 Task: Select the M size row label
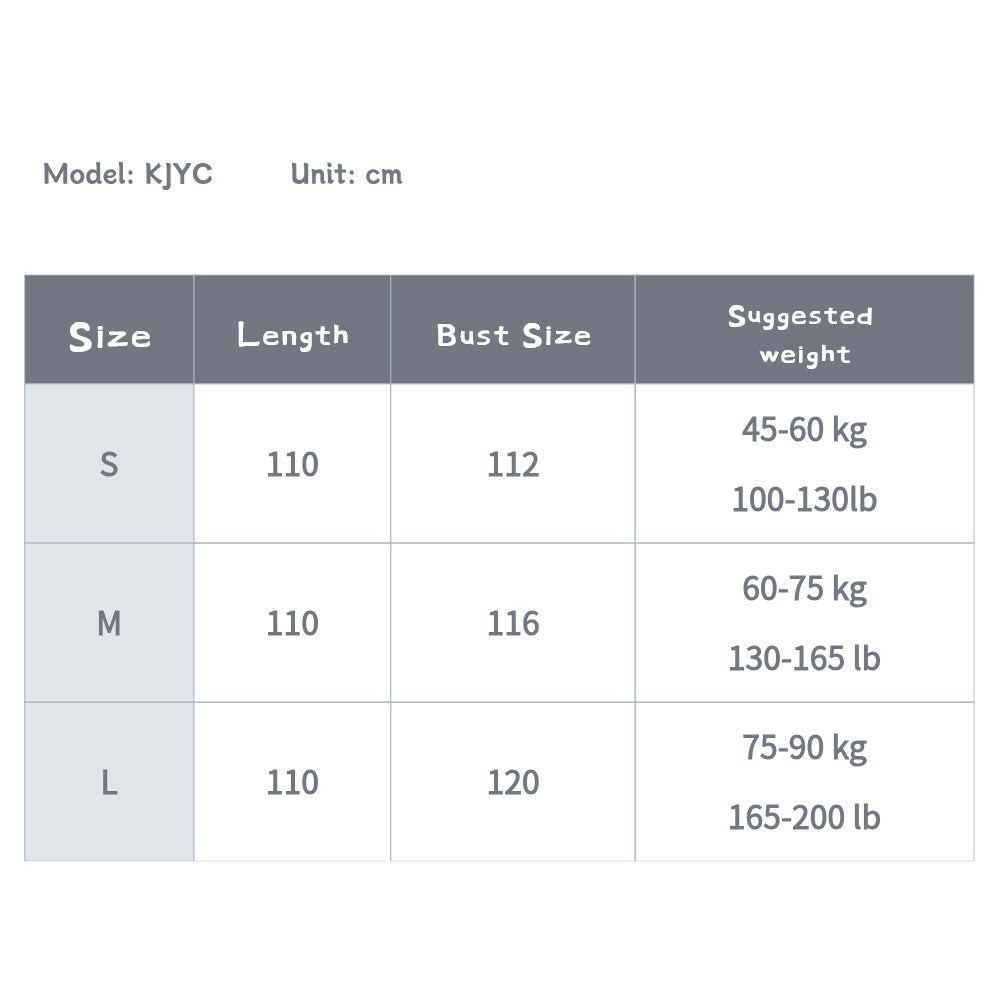click(x=109, y=623)
